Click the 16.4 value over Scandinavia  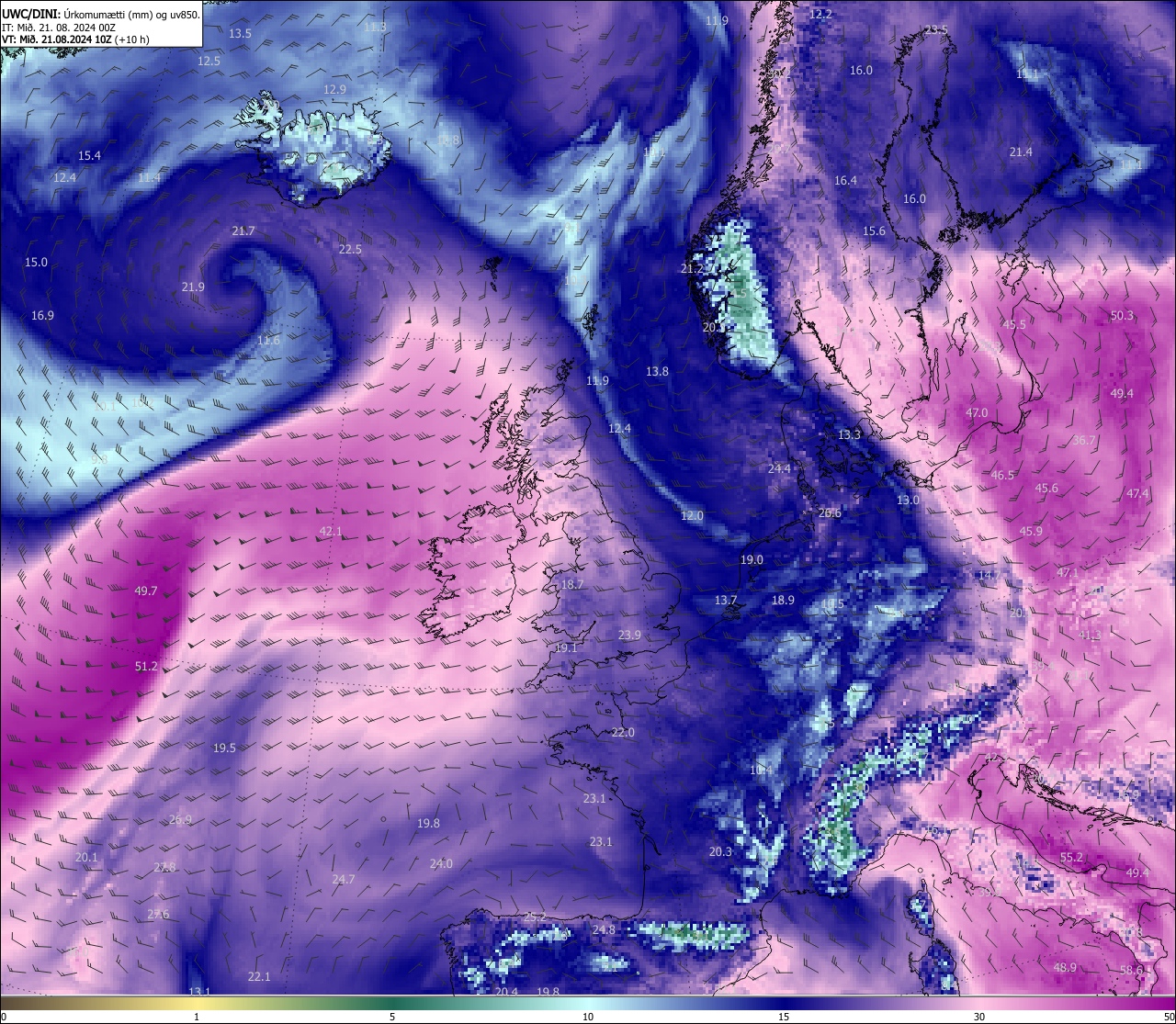[845, 180]
